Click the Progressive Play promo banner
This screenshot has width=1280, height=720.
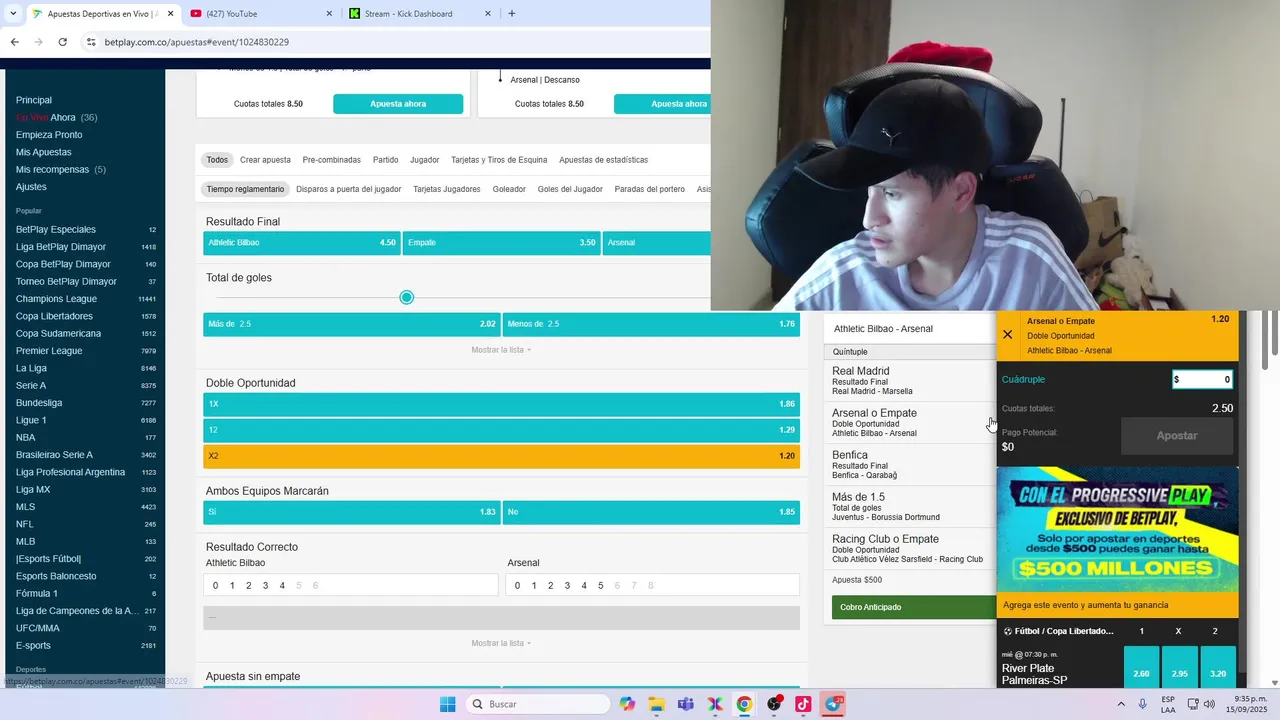1117,530
